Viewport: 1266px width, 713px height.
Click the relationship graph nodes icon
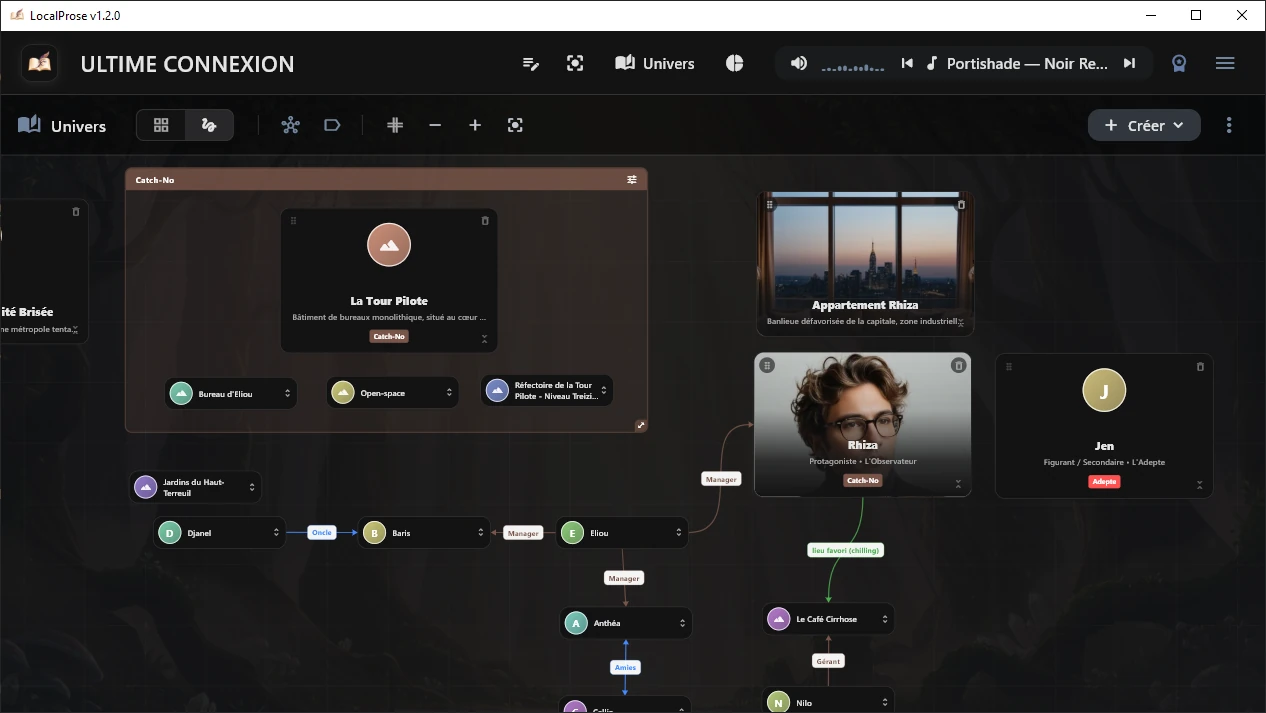(290, 125)
